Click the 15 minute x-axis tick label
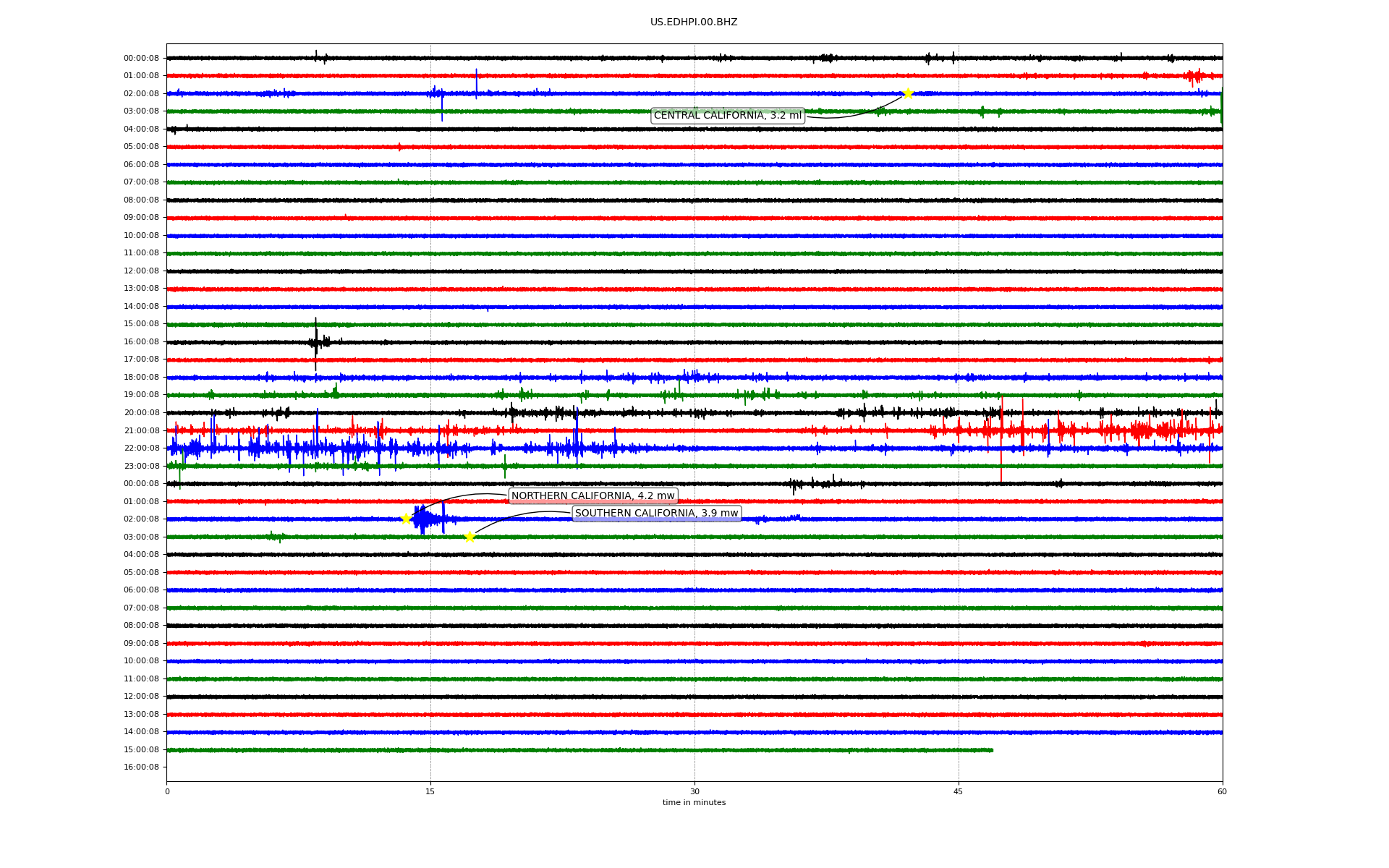 pyautogui.click(x=430, y=791)
